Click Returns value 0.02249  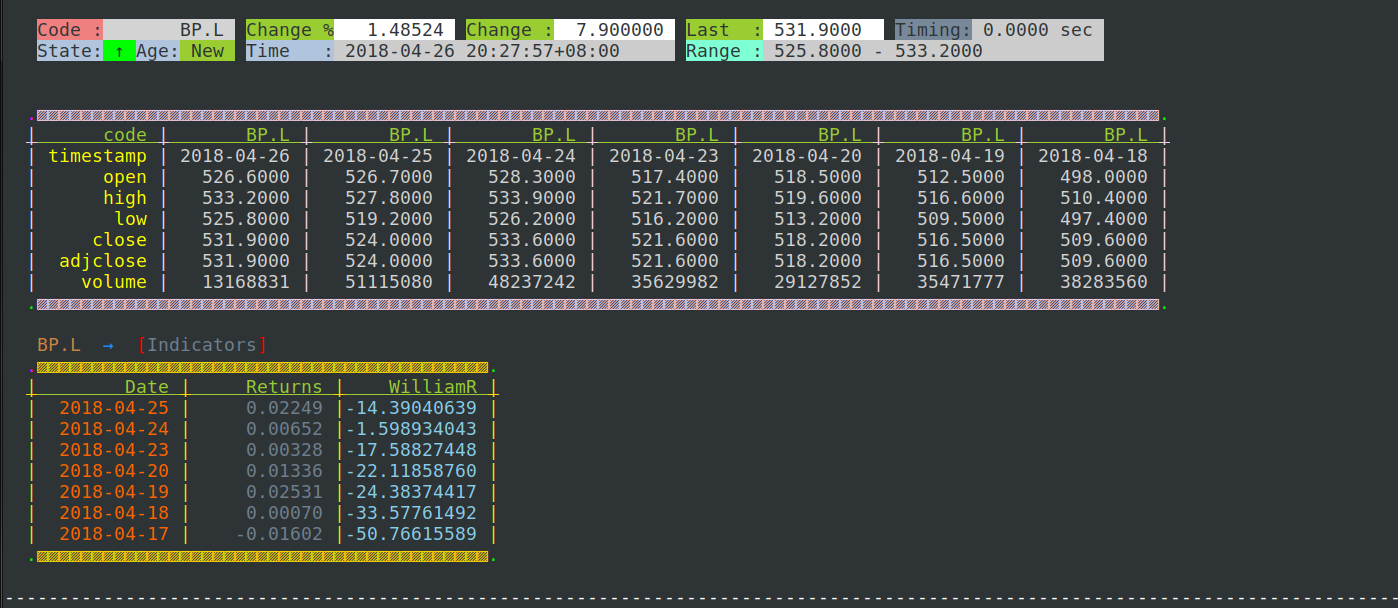[x=285, y=408]
